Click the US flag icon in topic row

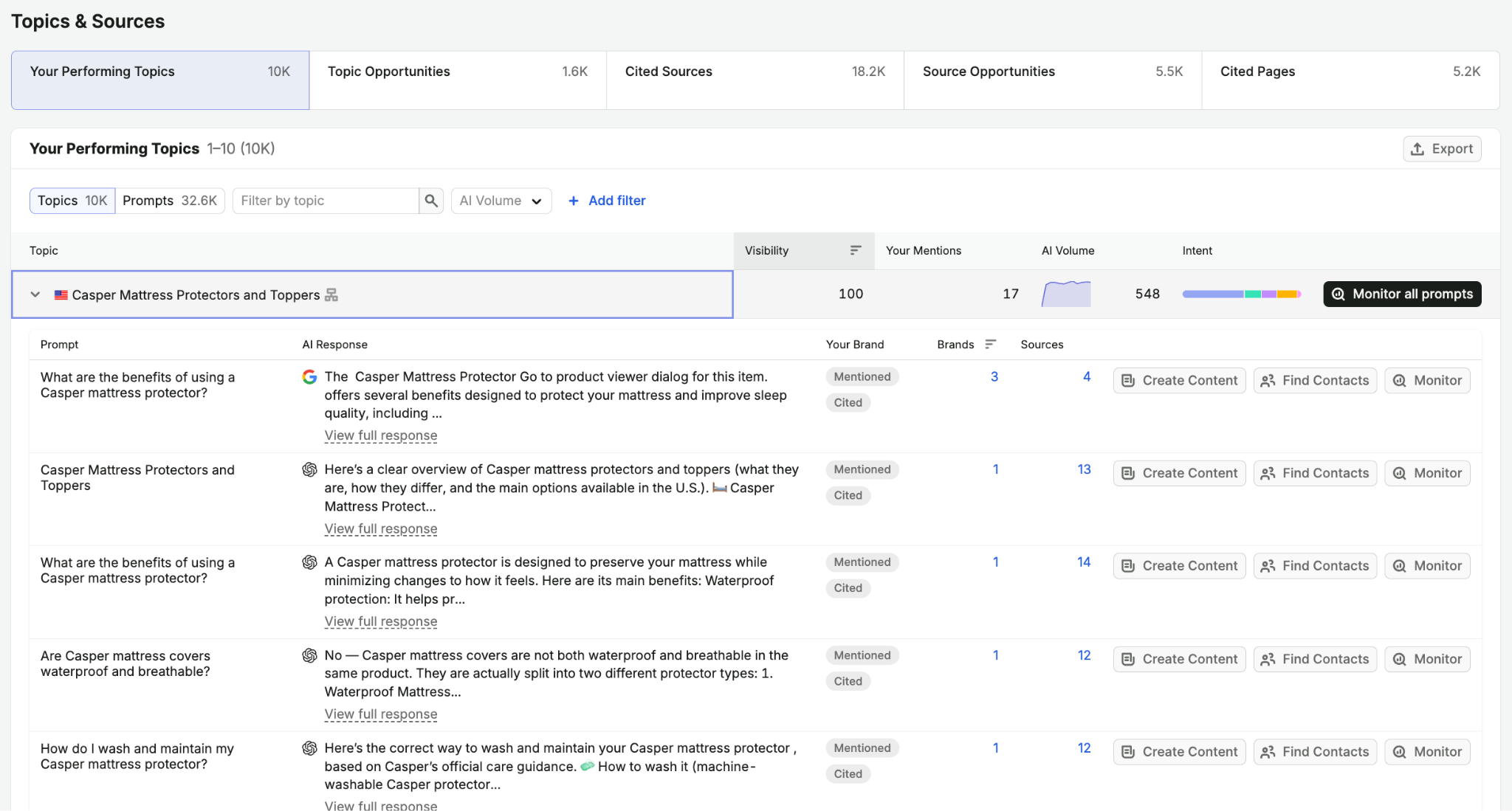(61, 295)
